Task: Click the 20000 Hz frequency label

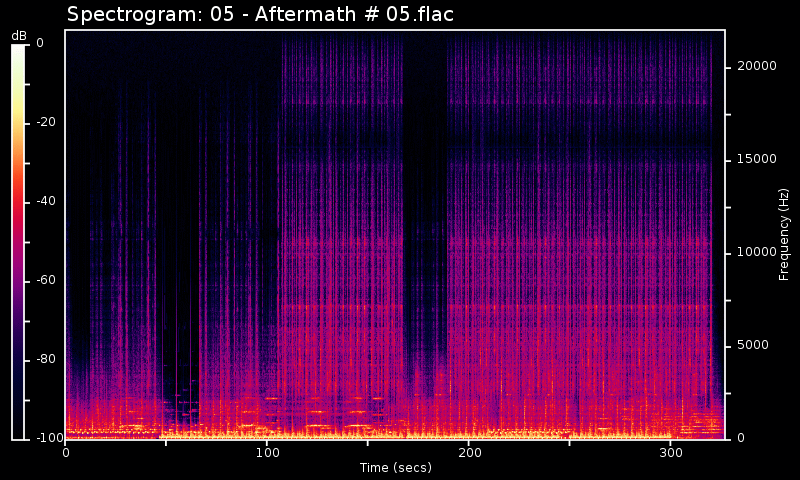Action: point(756,66)
